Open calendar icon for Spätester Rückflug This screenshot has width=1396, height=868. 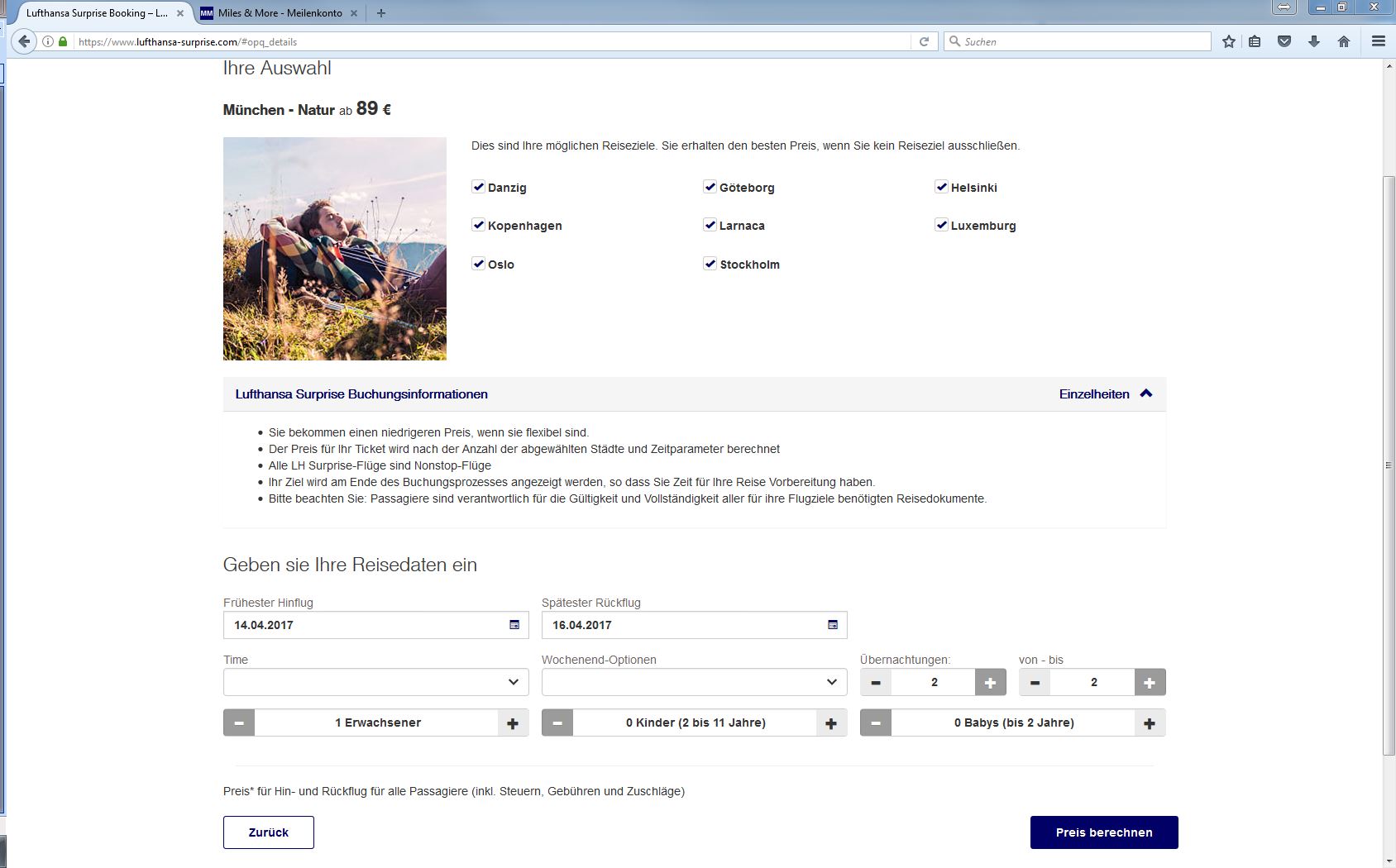point(832,625)
